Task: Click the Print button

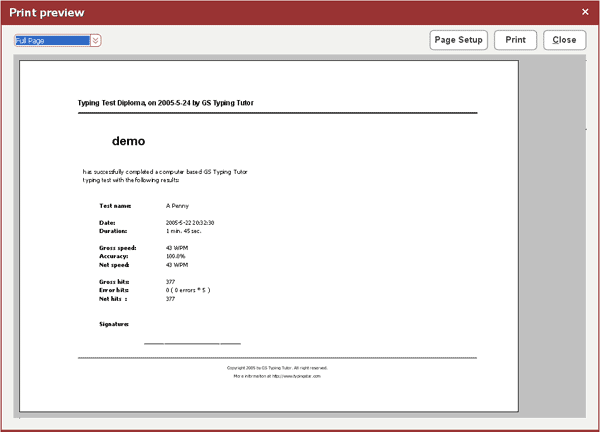Action: [515, 40]
